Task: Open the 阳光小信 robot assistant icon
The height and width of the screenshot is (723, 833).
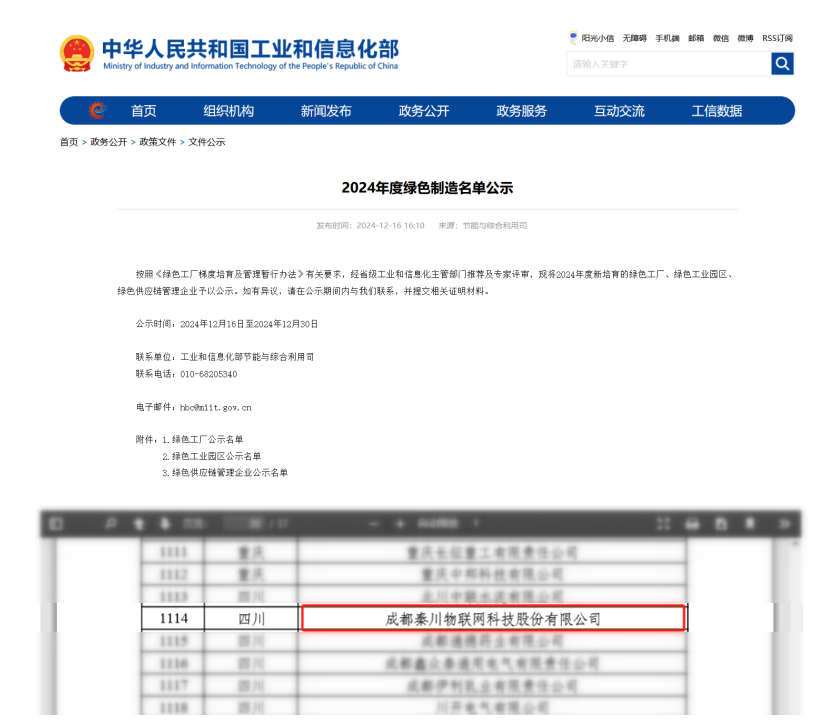Action: tap(573, 38)
